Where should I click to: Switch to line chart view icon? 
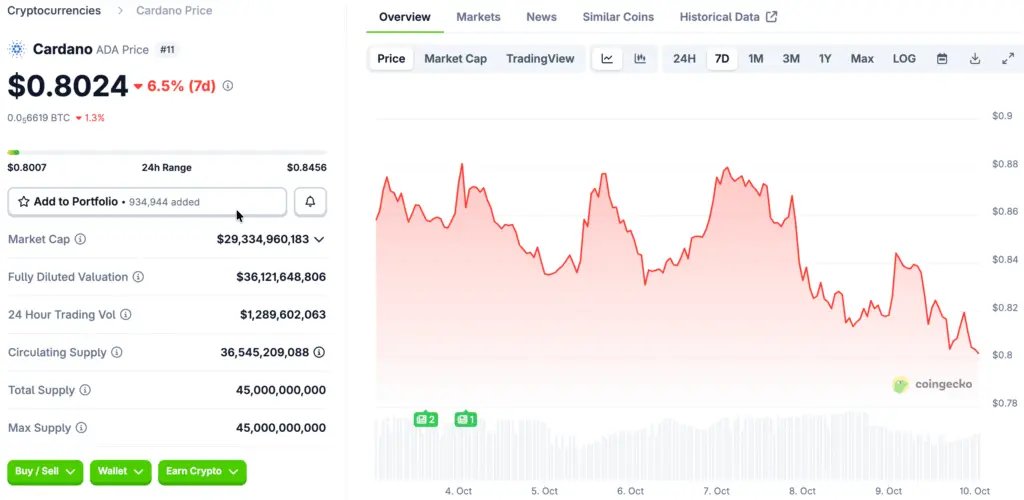pyautogui.click(x=607, y=59)
